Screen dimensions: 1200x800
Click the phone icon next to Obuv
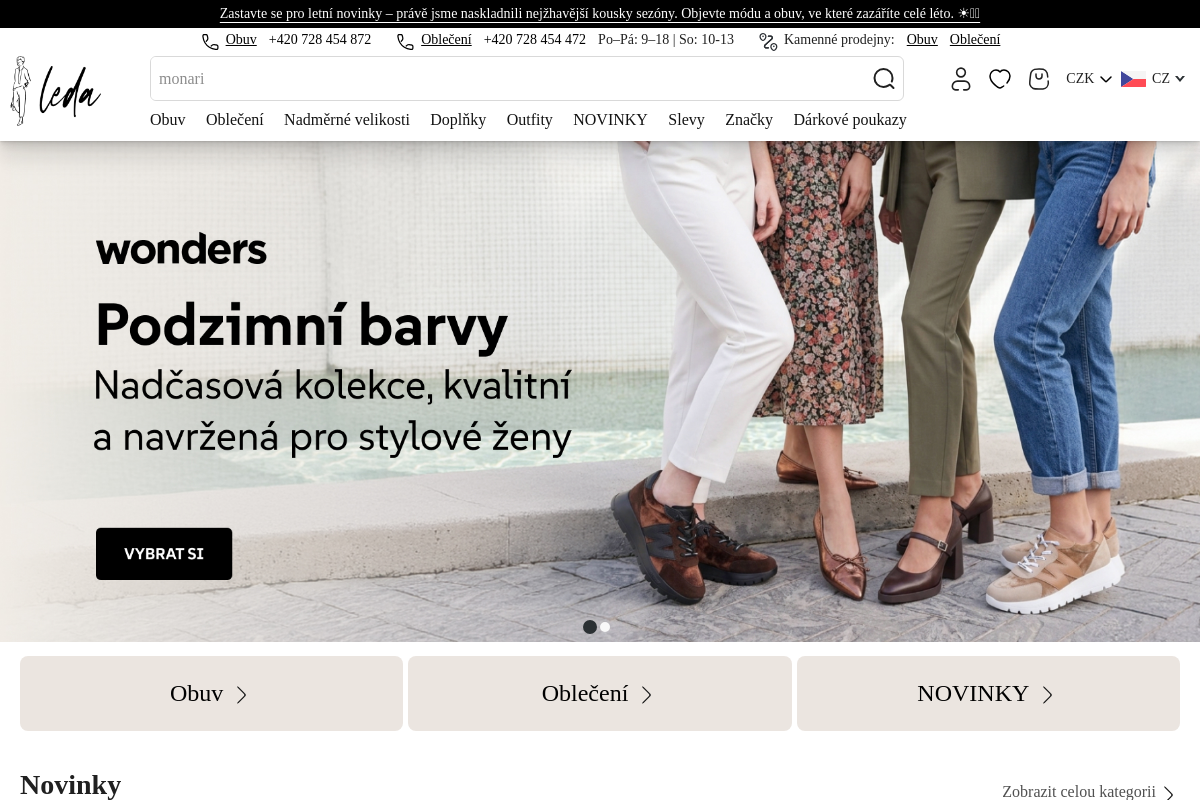pyautogui.click(x=210, y=41)
